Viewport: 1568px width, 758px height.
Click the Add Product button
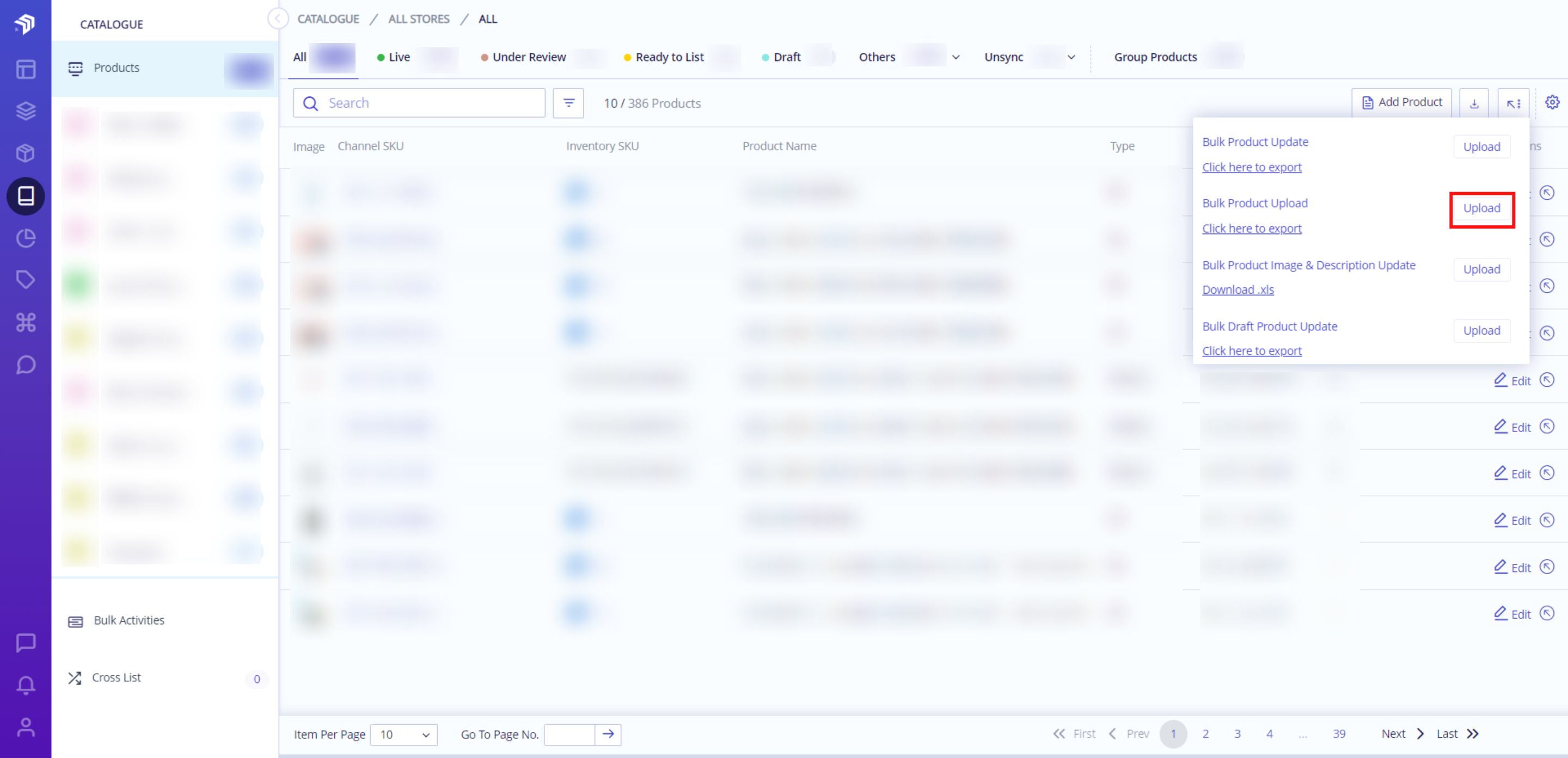[1402, 102]
